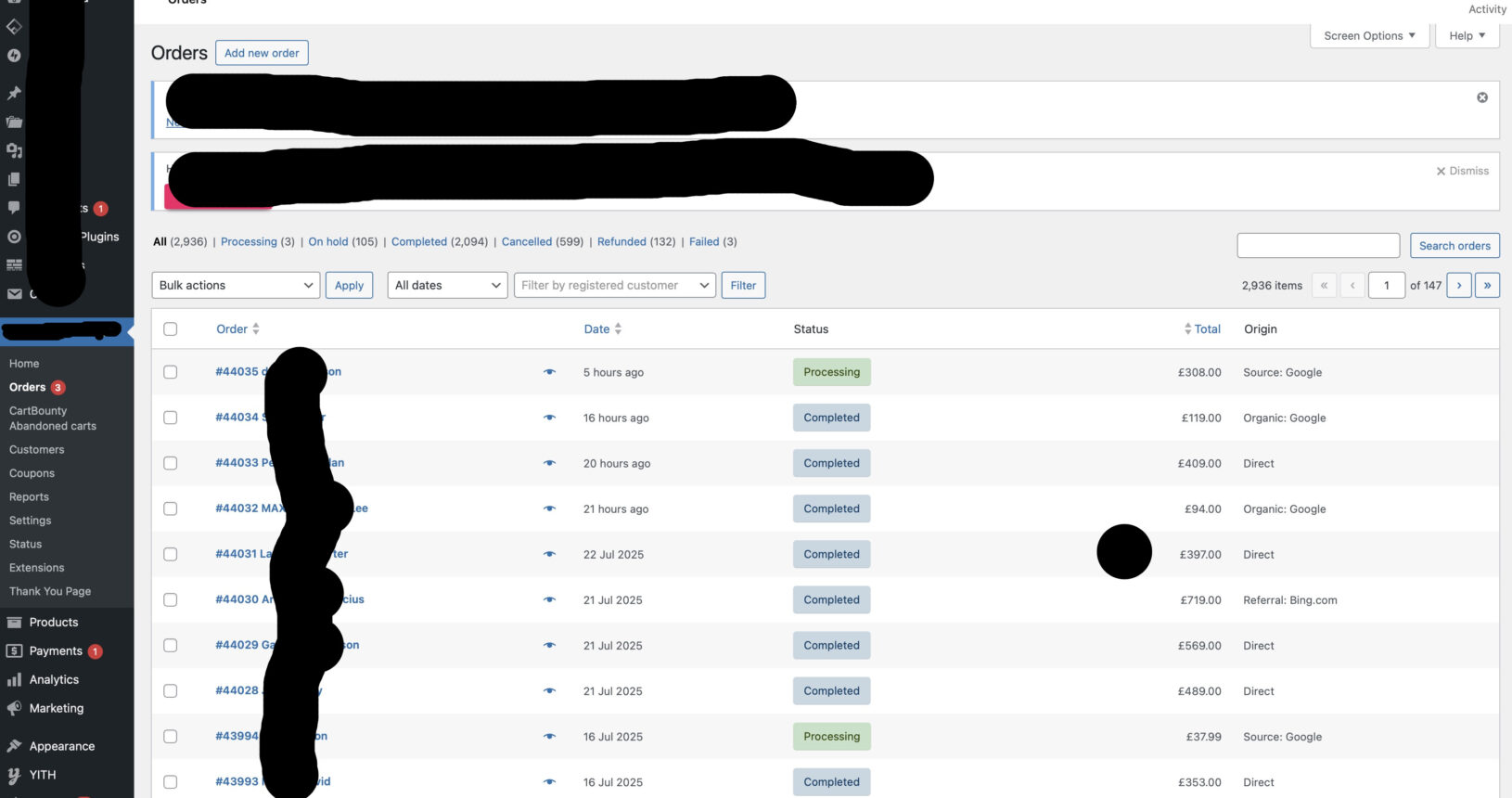Click the preview eye icon for order #44030

pyautogui.click(x=549, y=600)
